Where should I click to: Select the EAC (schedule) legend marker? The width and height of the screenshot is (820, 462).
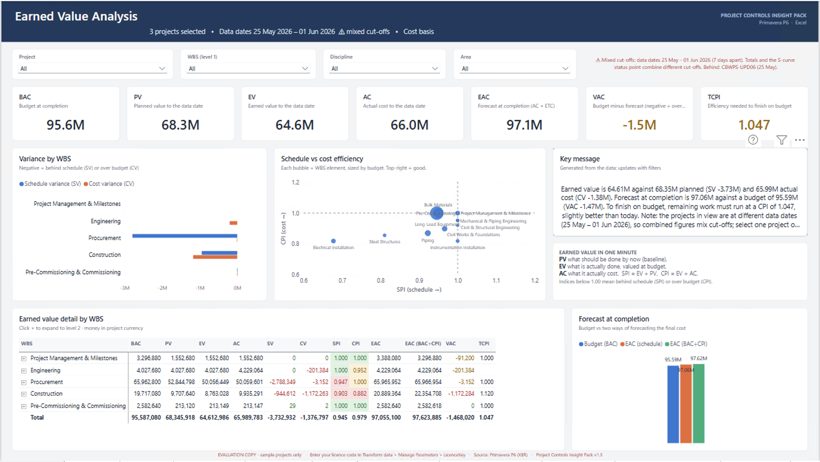click(622, 344)
